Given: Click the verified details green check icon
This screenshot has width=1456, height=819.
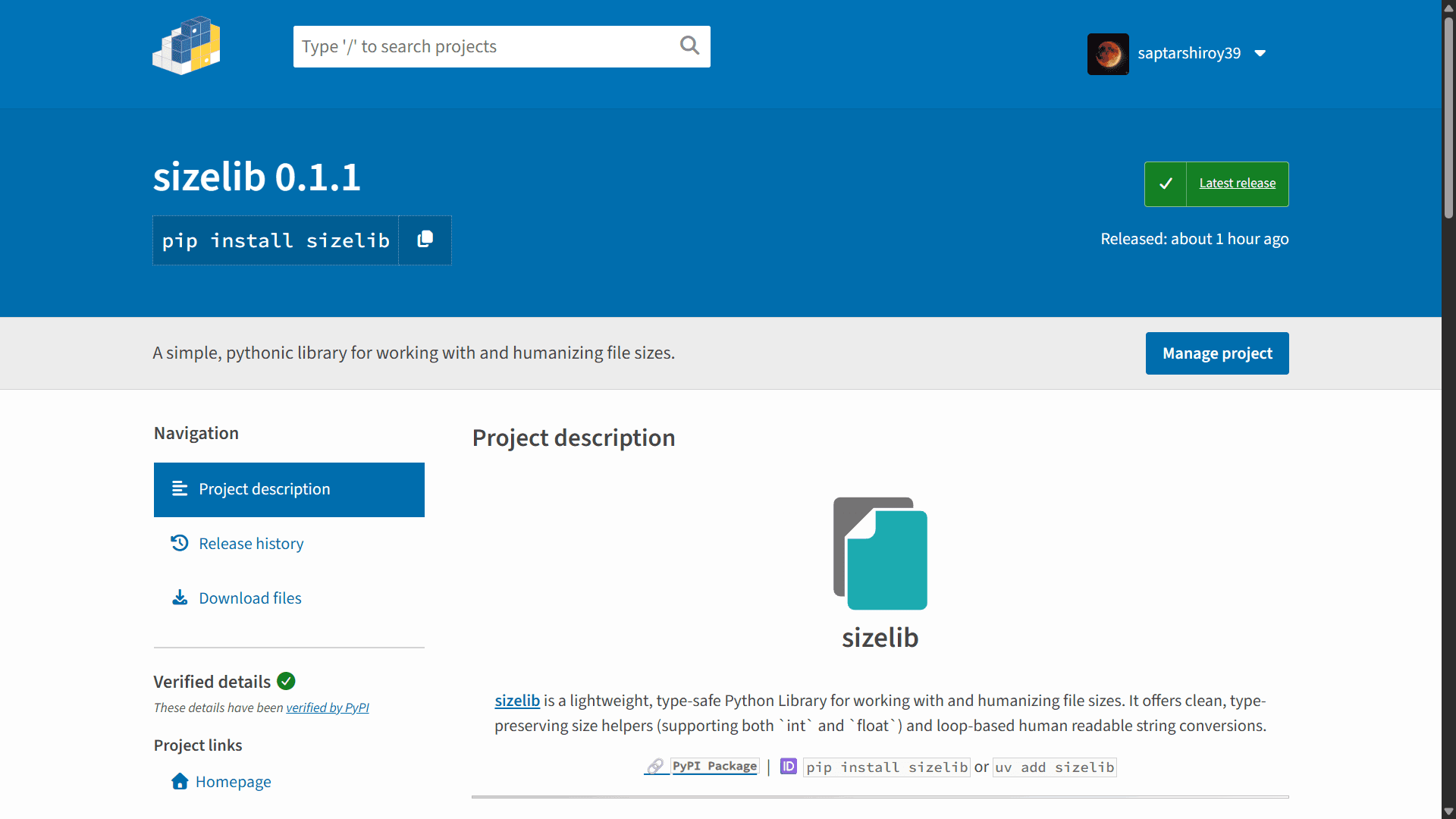Looking at the screenshot, I should tap(286, 681).
